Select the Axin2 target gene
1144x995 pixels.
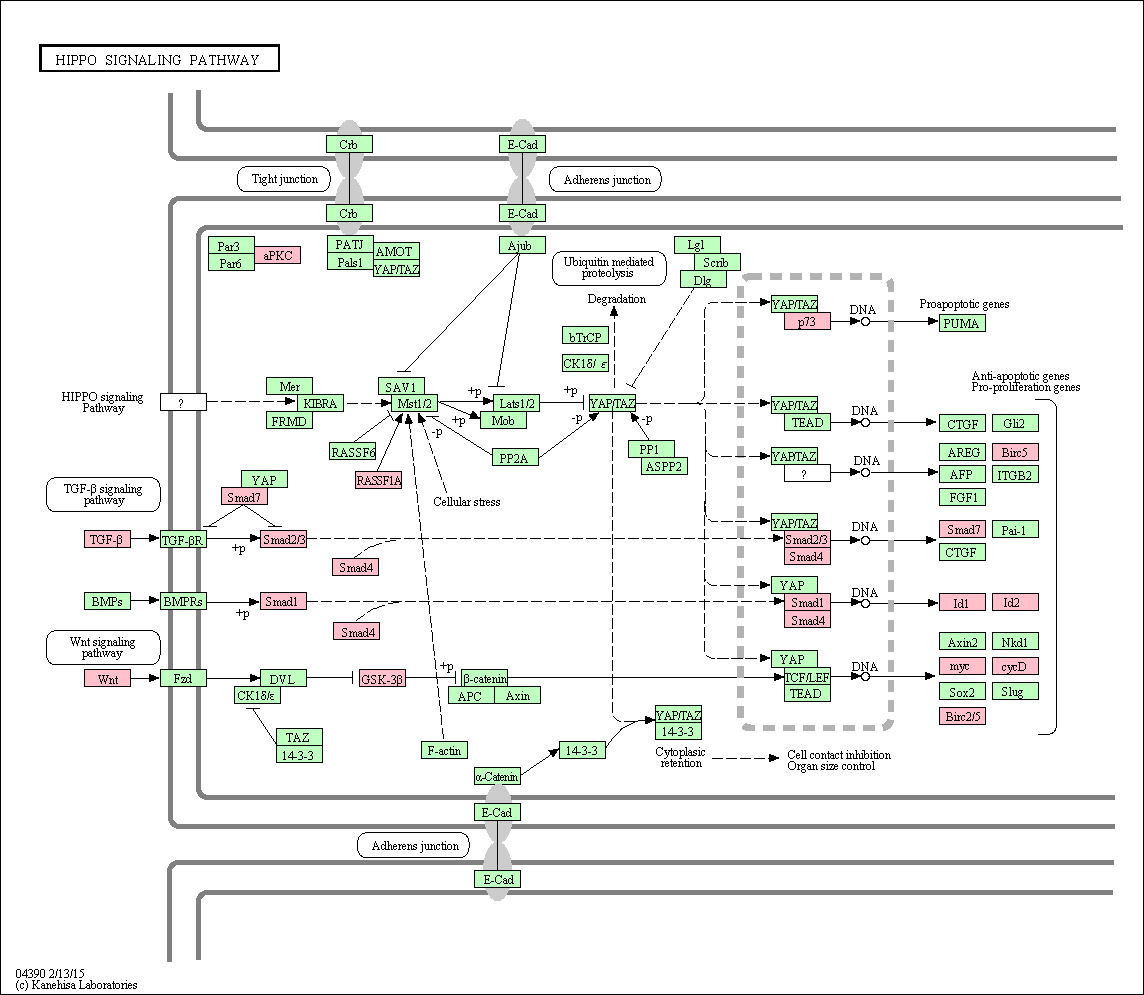[x=962, y=642]
